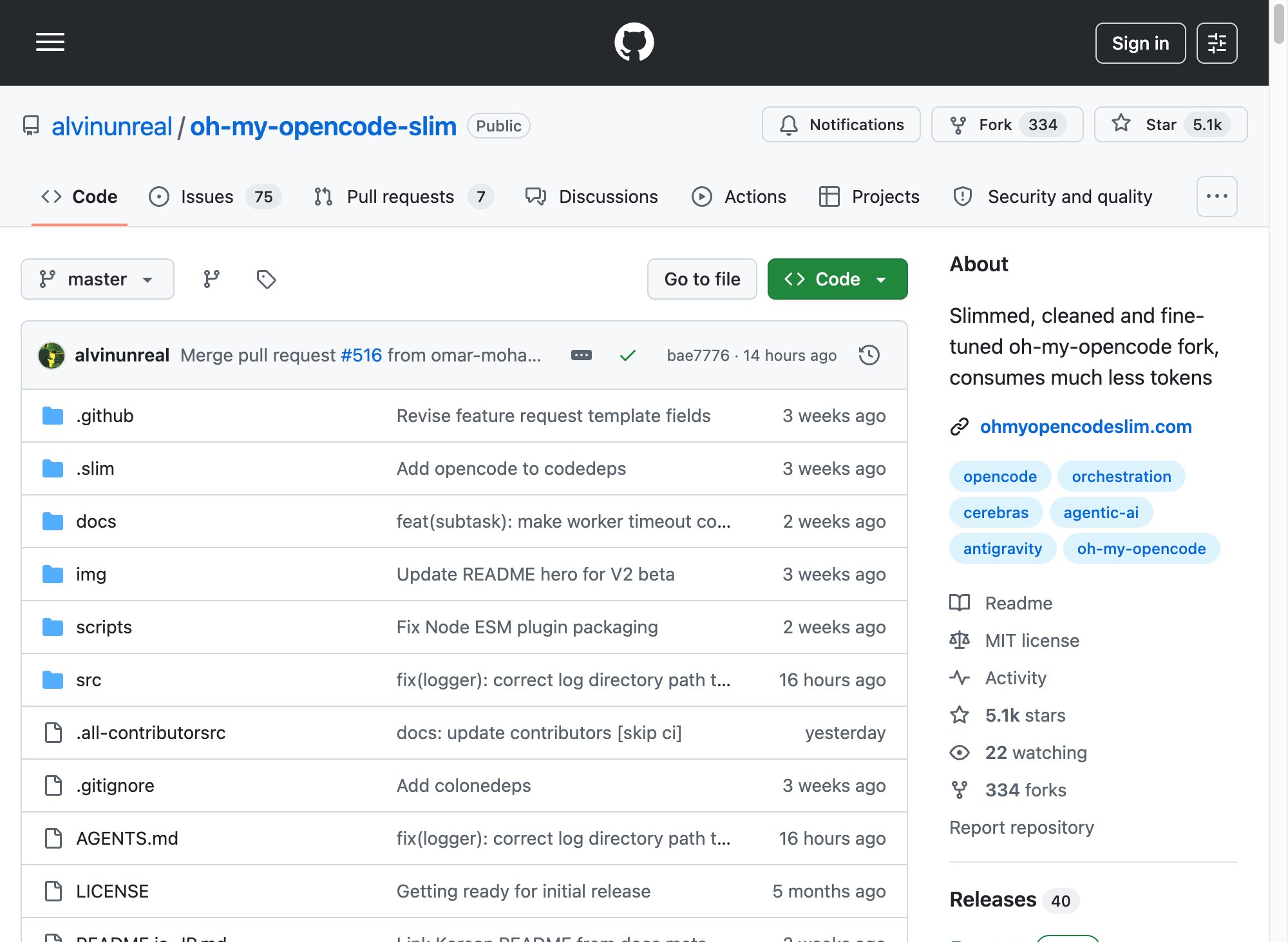Open 'Update README hero for V2 beta' commit
The width and height of the screenshot is (1288, 942).
[535, 574]
